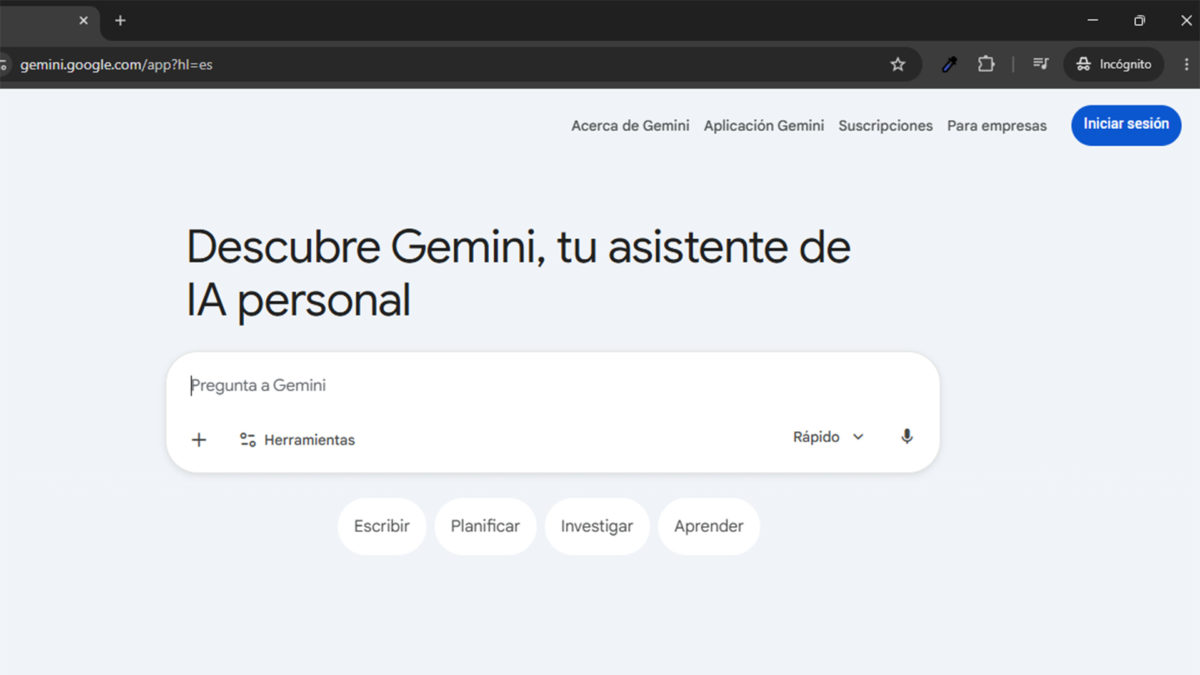Screen dimensions: 1200x675
Task: Click the Incógnito profile indicator
Action: pos(1113,64)
